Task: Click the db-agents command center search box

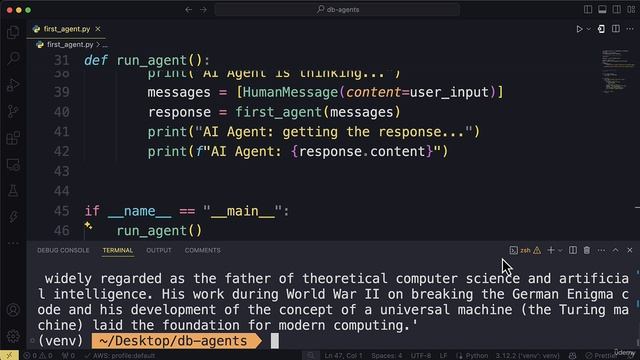Action: click(338, 10)
